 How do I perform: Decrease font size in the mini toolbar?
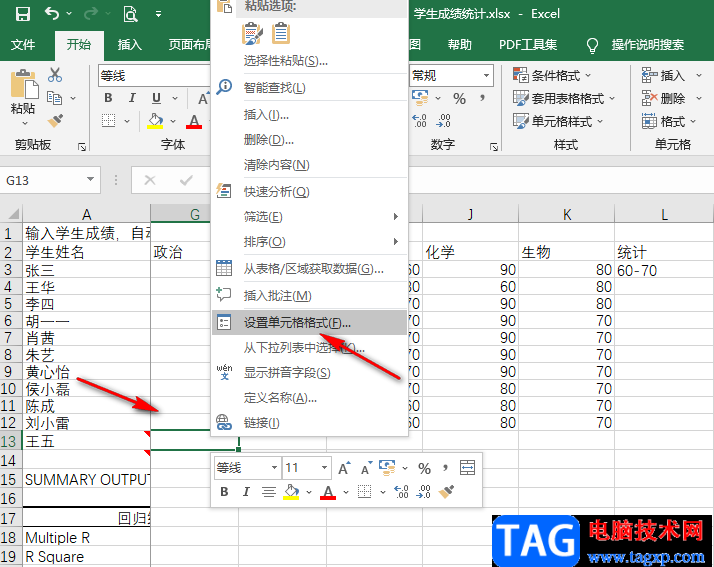point(367,468)
